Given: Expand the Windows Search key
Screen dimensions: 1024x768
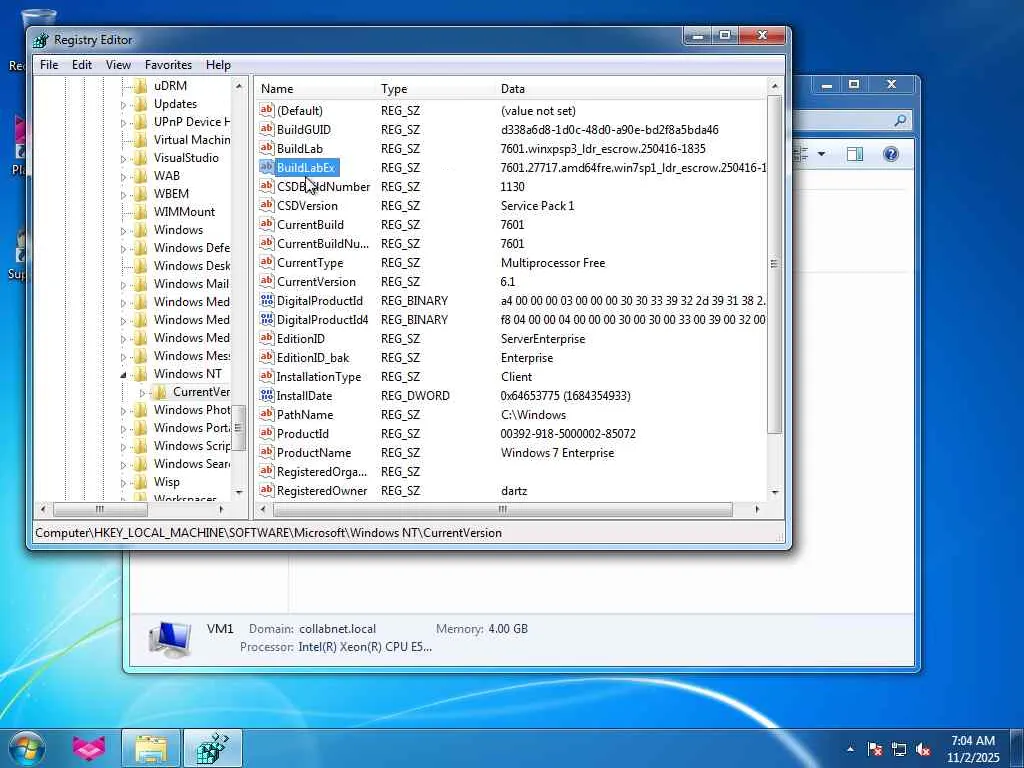Looking at the screenshot, I should pos(123,465).
